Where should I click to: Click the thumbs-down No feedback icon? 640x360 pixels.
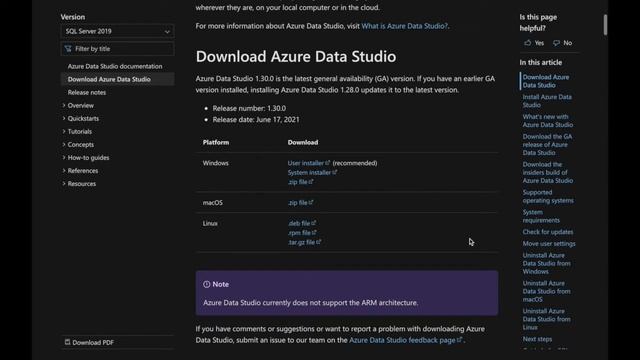pyautogui.click(x=556, y=43)
